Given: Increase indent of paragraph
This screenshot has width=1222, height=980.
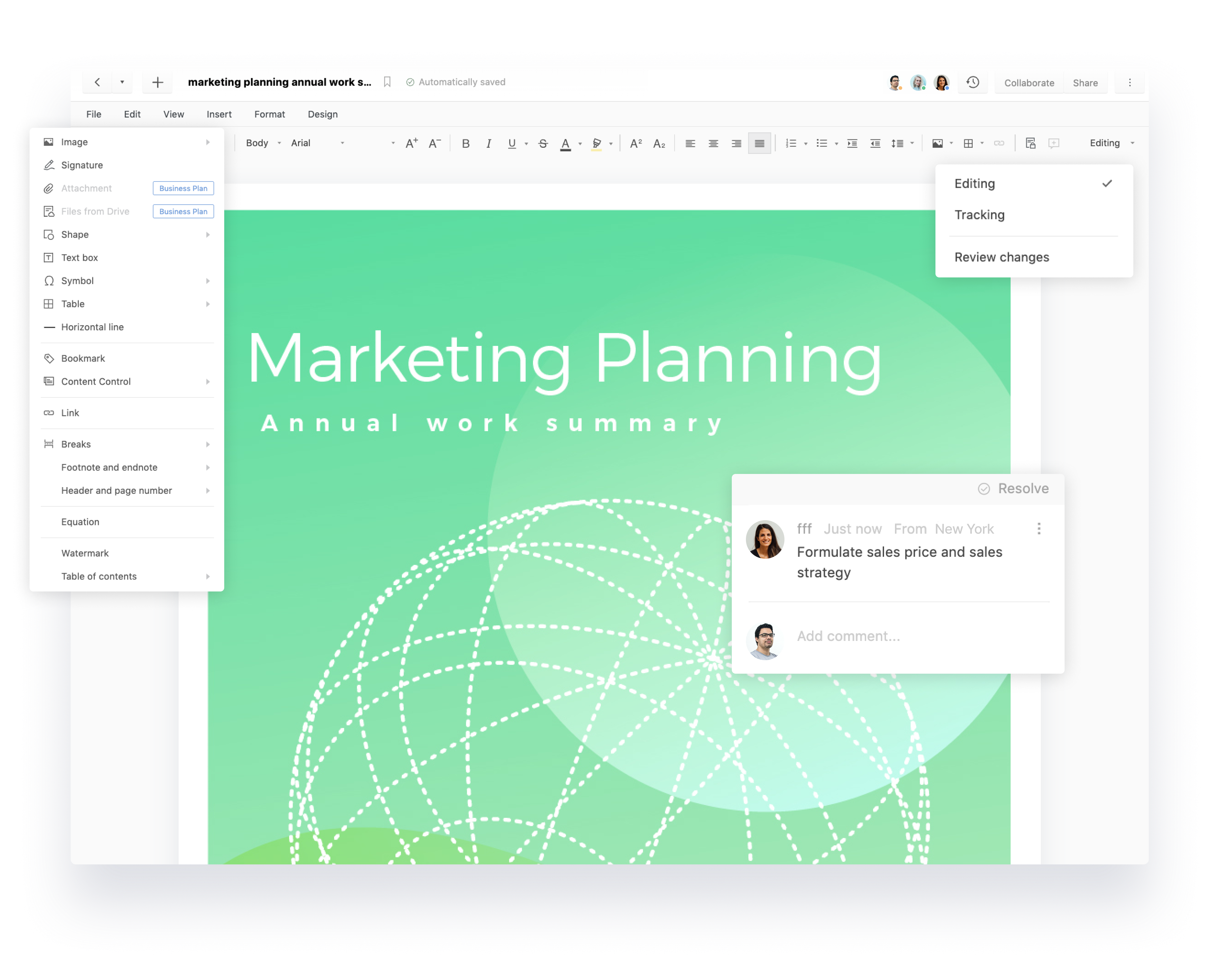Looking at the screenshot, I should 852,143.
